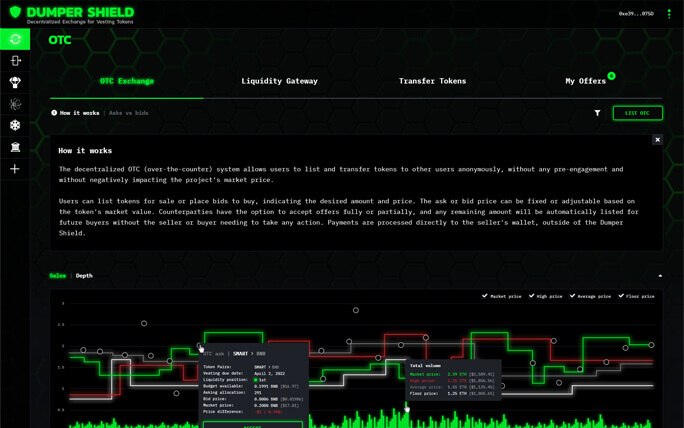The image size is (684, 428).
Task: Select the atom icon in the sidebar
Action: coord(15,104)
